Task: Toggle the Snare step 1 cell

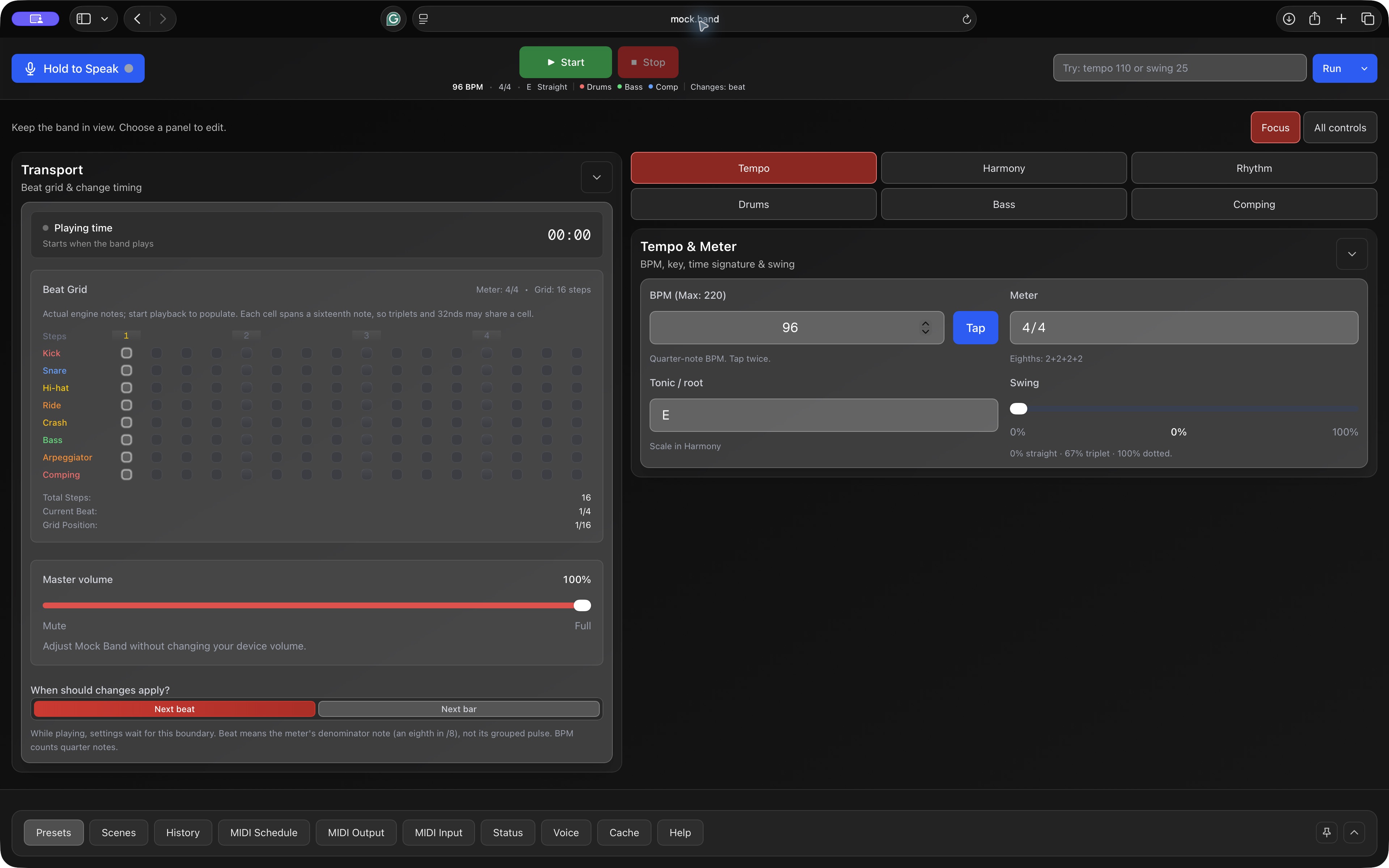Action: coord(126,370)
